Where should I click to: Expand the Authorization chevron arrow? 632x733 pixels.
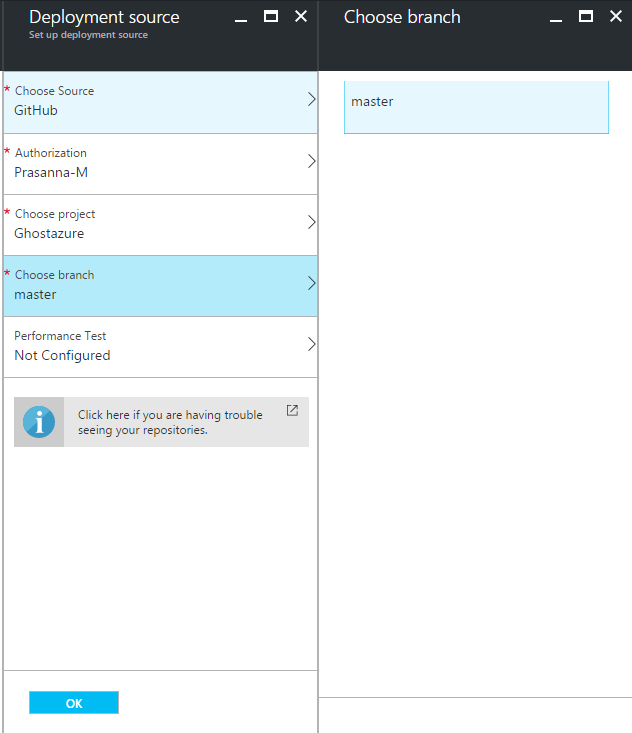(x=311, y=161)
